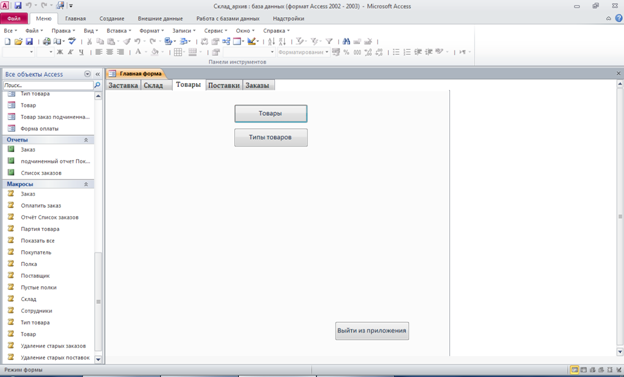
Task: Close the Главная форма document tab
Action: [618, 73]
